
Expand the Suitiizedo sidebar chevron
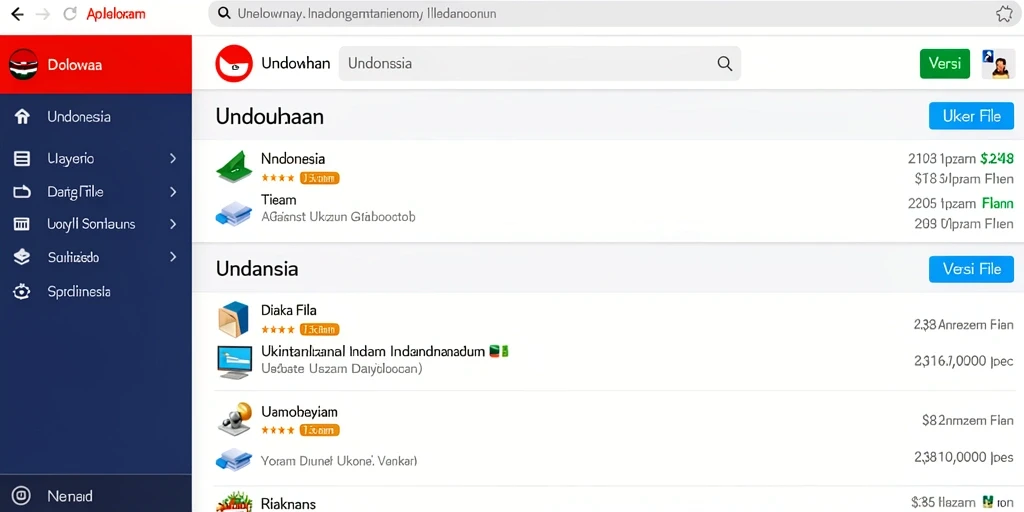point(172,257)
